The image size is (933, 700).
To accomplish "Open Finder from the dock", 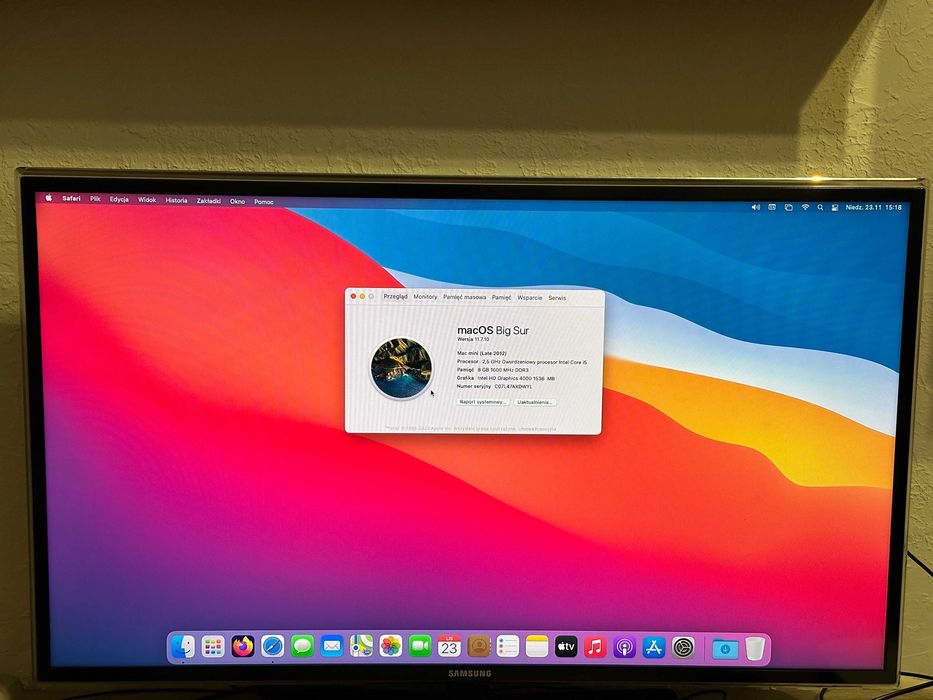I will pyautogui.click(x=183, y=646).
